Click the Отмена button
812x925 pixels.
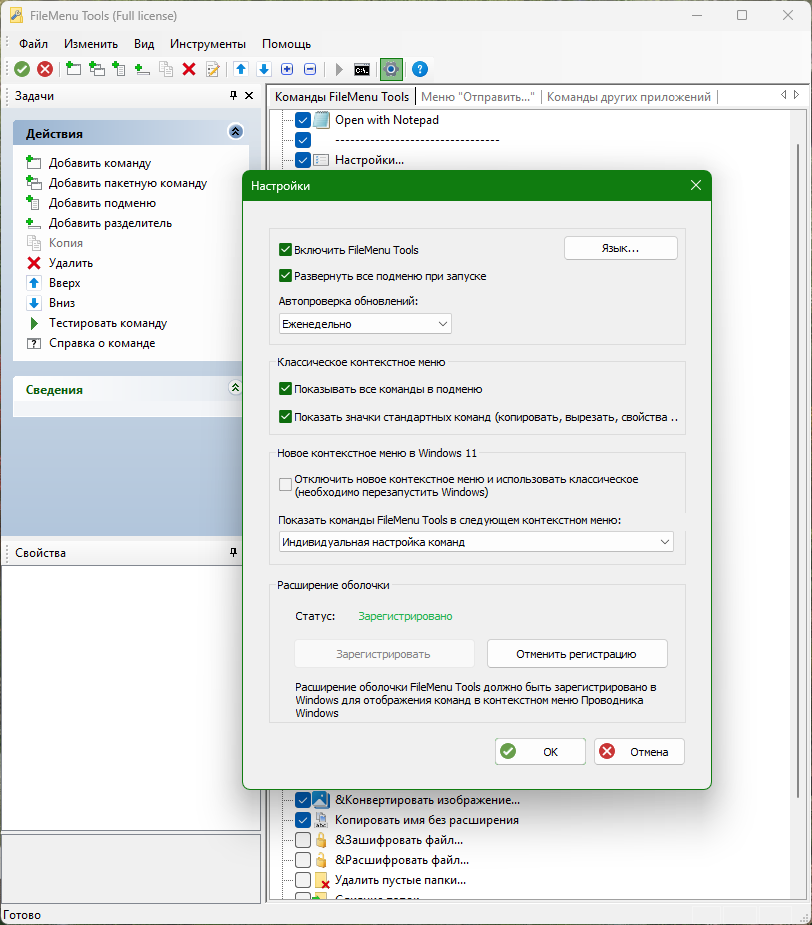[639, 752]
